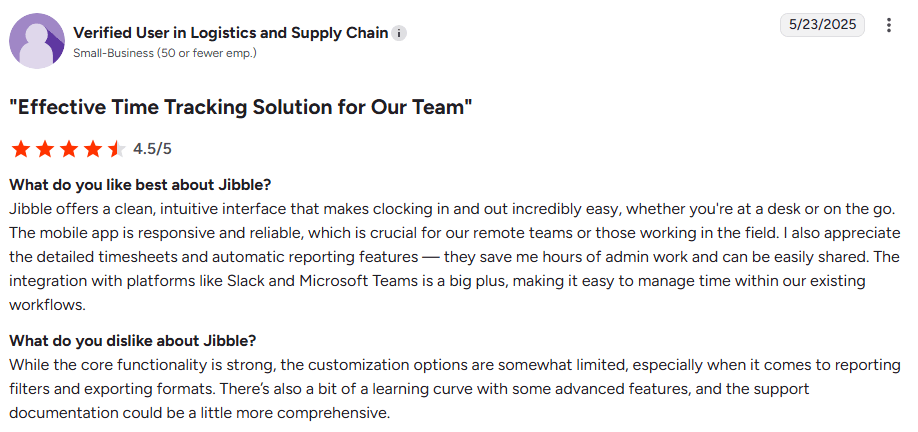This screenshot has height=432, width=918.
Task: Click the fourth orange rating star
Action: click(93, 149)
